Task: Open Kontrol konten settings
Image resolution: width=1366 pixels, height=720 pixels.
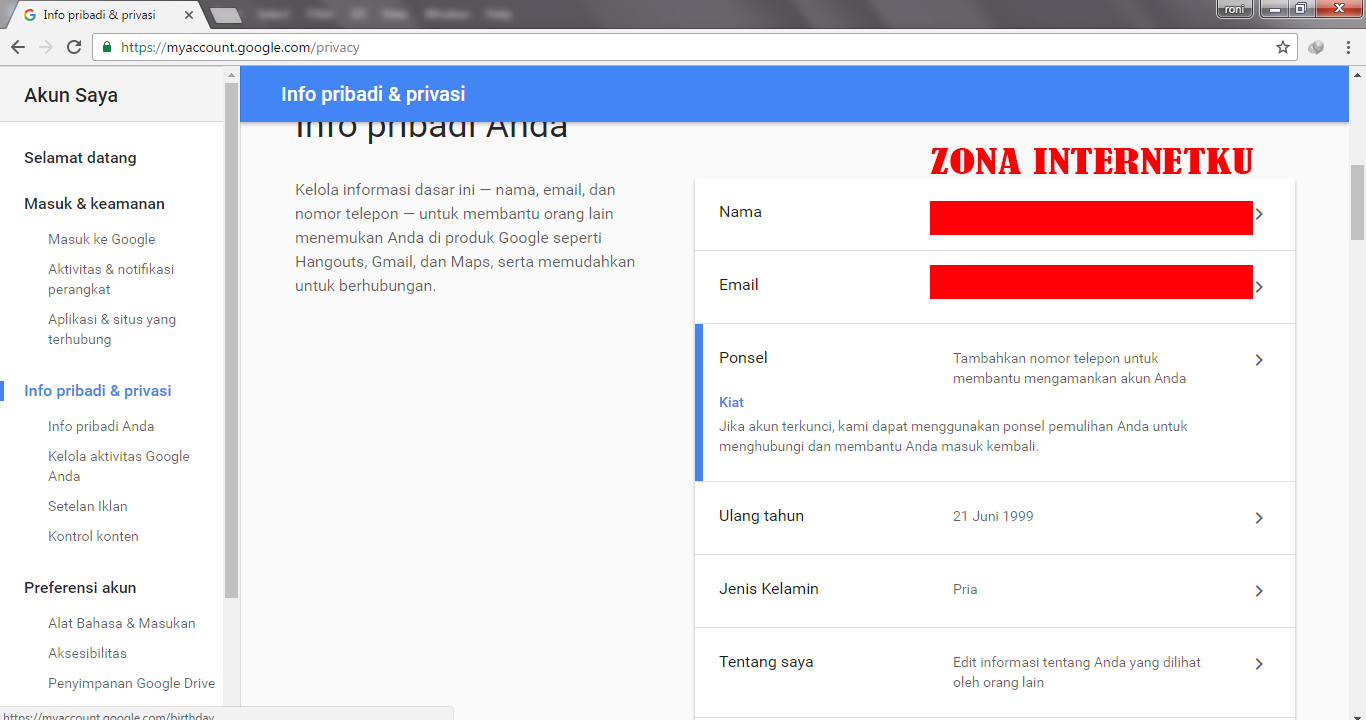Action: pyautogui.click(x=93, y=536)
